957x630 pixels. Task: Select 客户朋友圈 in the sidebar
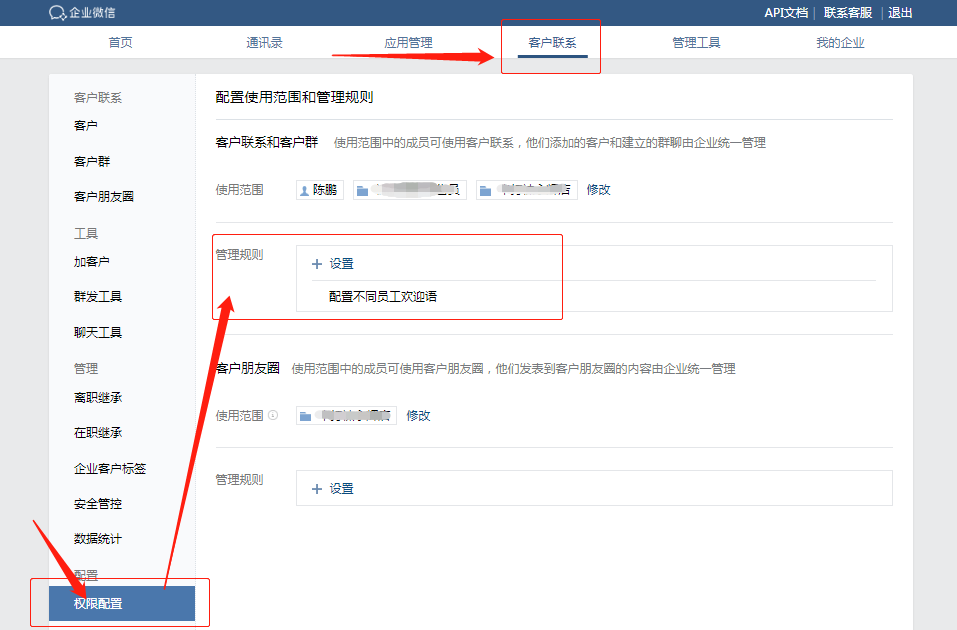[x=104, y=197]
